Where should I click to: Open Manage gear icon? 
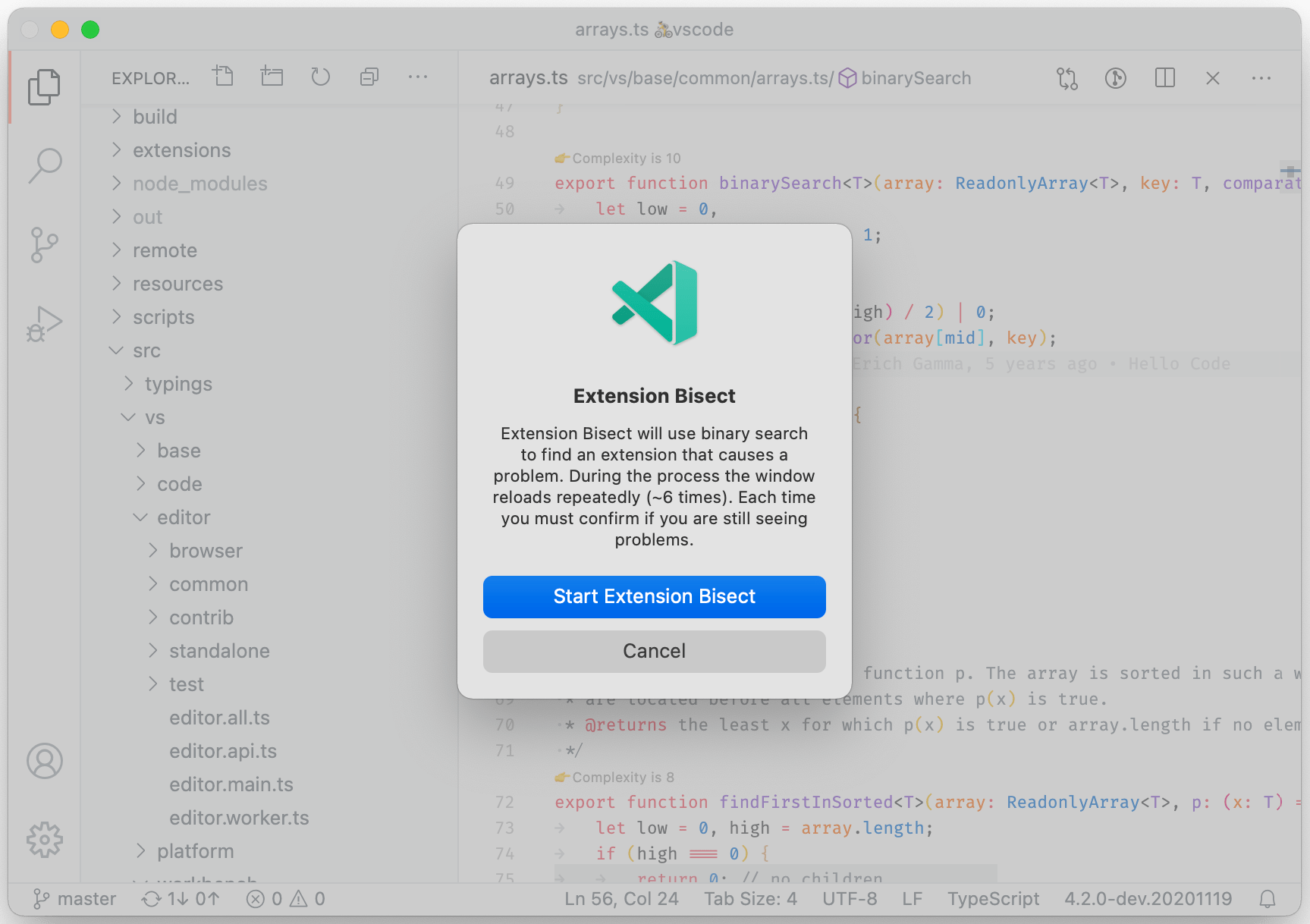(45, 840)
